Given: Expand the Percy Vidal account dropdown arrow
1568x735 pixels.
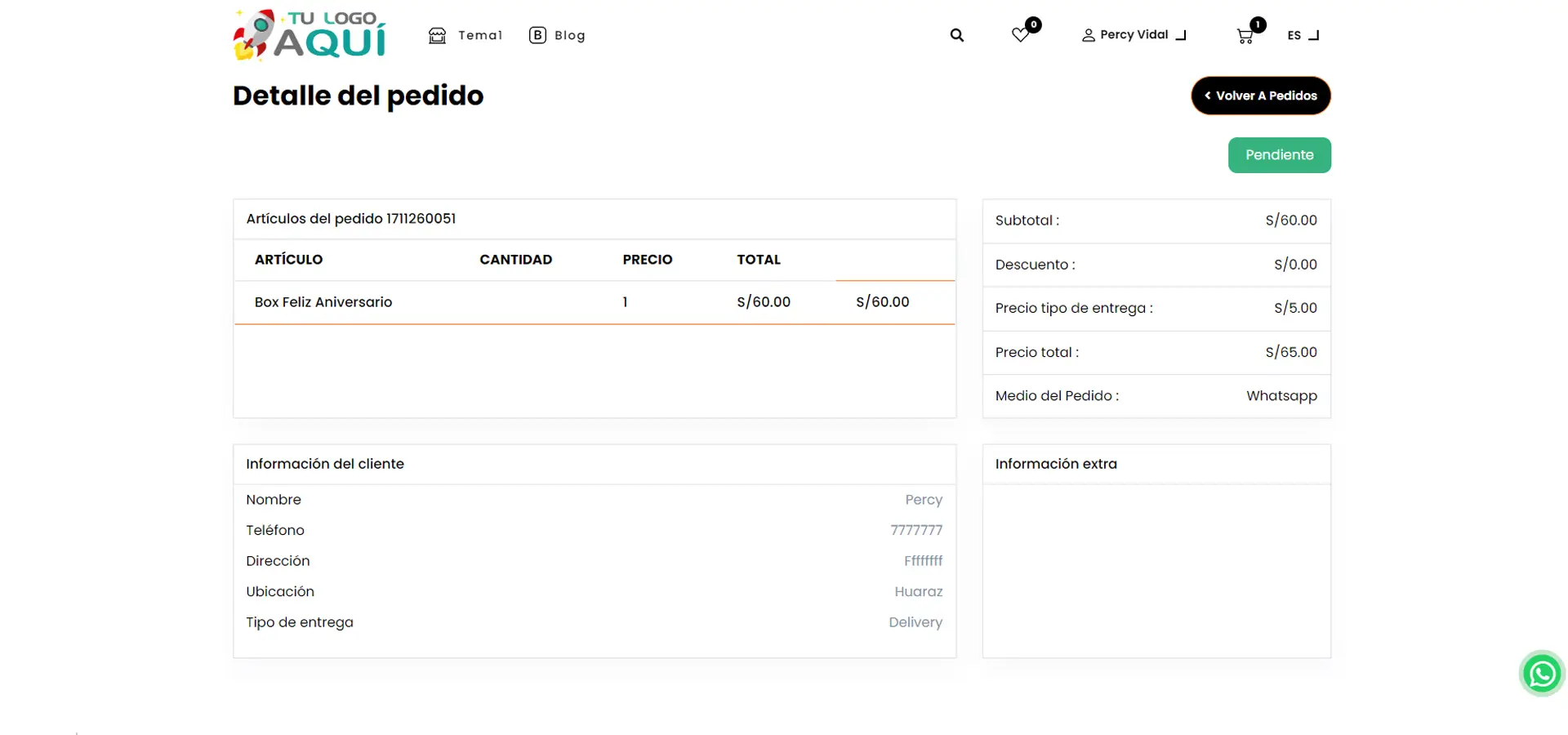Looking at the screenshot, I should tap(1181, 35).
